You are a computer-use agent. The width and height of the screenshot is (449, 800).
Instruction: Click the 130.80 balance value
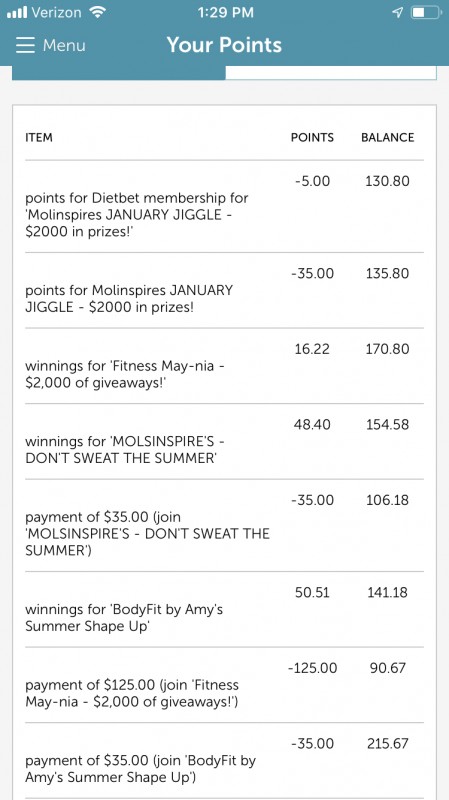click(x=387, y=181)
